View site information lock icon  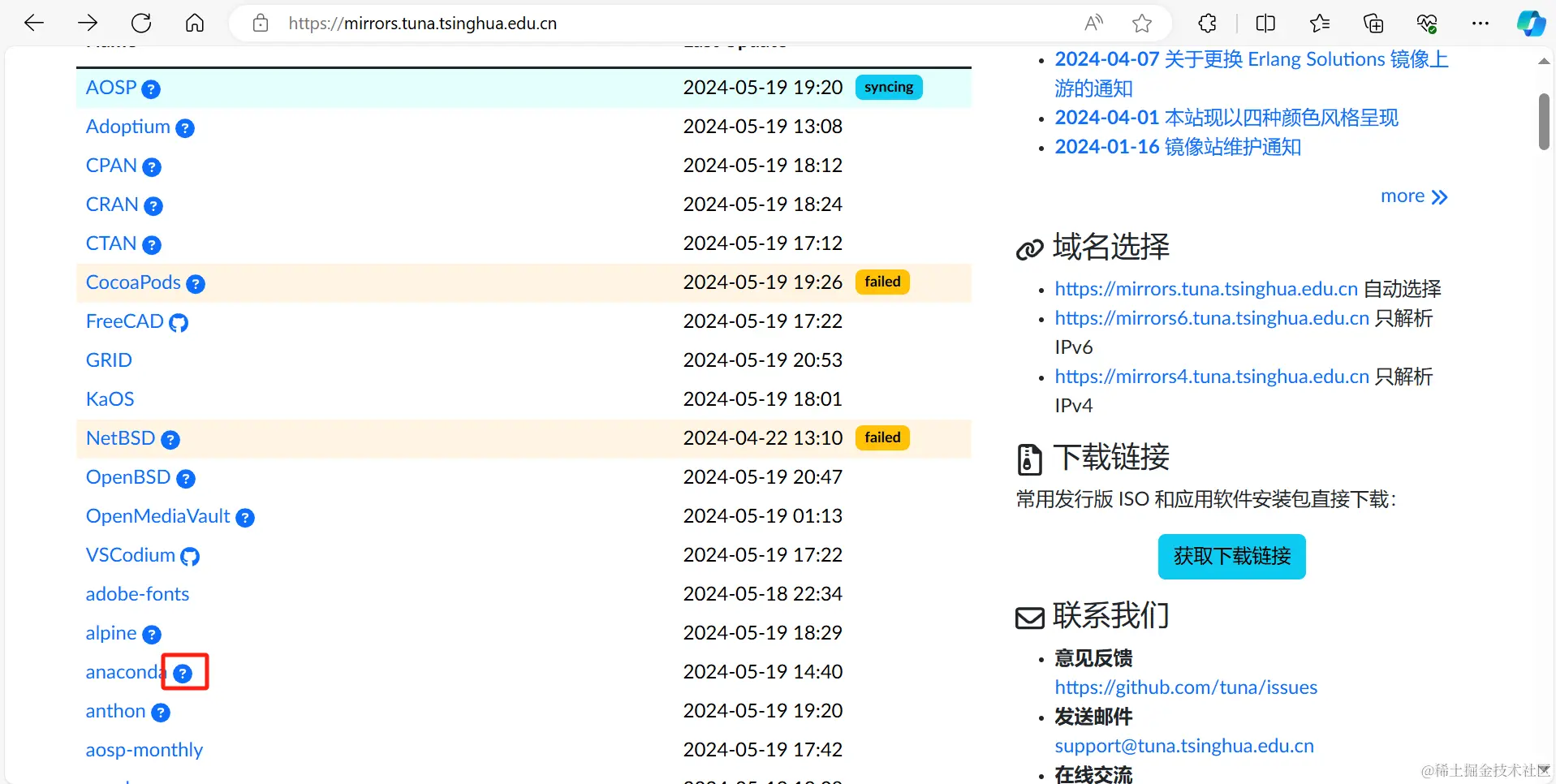point(261,23)
